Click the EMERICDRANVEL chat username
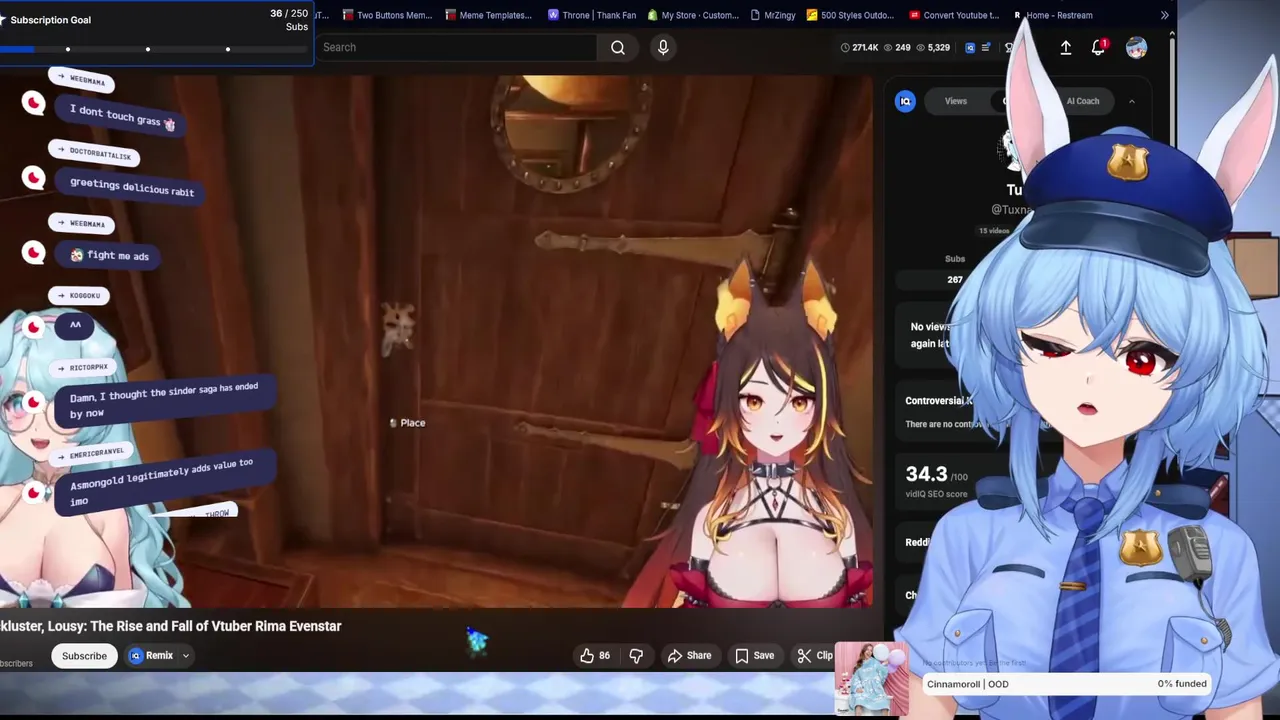The height and width of the screenshot is (720, 1280). [92, 453]
